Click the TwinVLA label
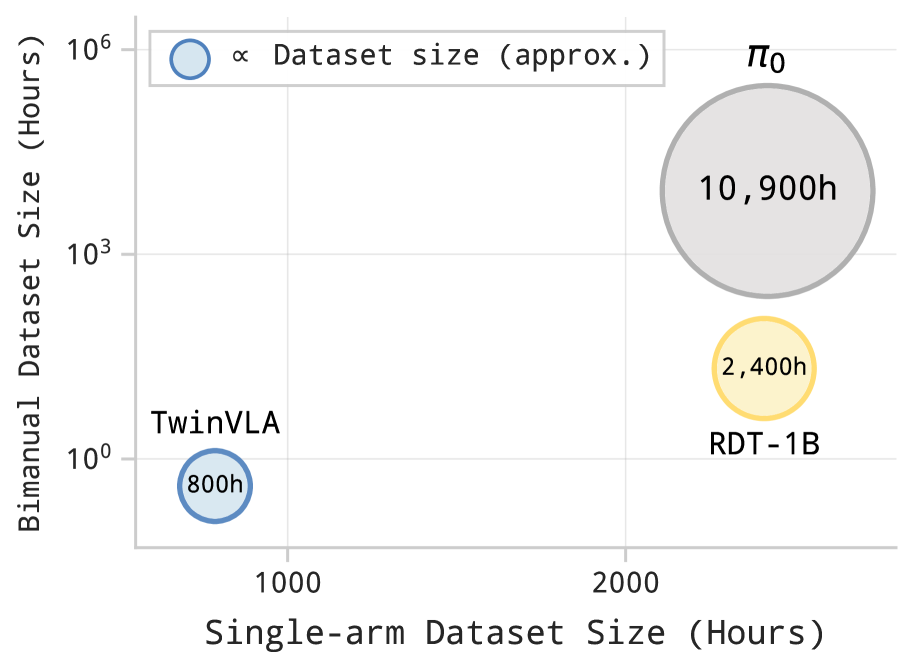This screenshot has height=669, width=913. 215,423
